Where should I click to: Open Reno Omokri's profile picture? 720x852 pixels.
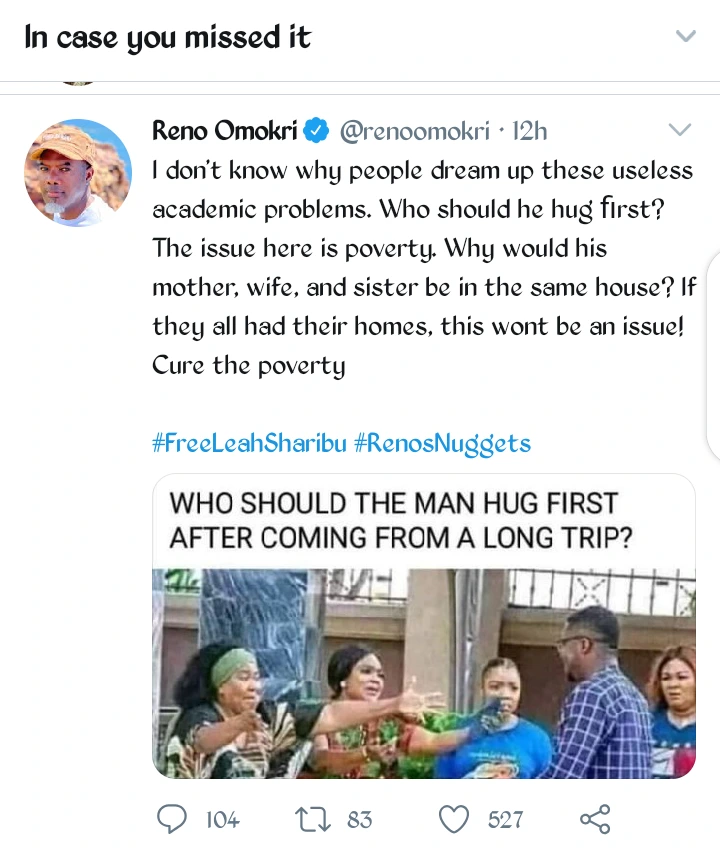coord(78,172)
